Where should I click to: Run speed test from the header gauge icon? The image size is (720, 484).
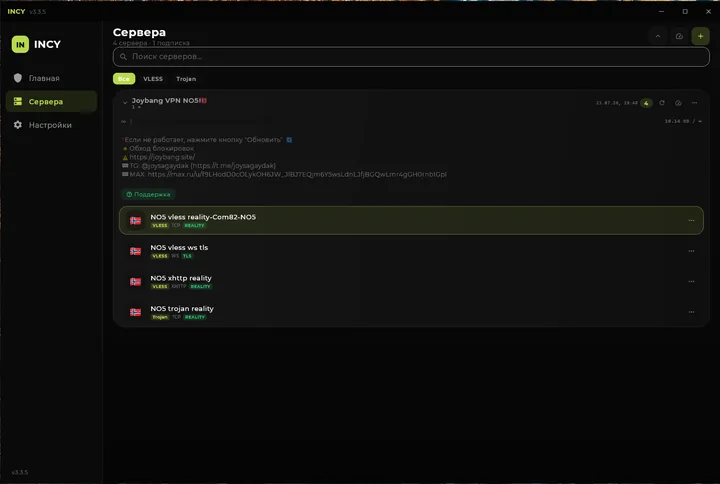679,36
